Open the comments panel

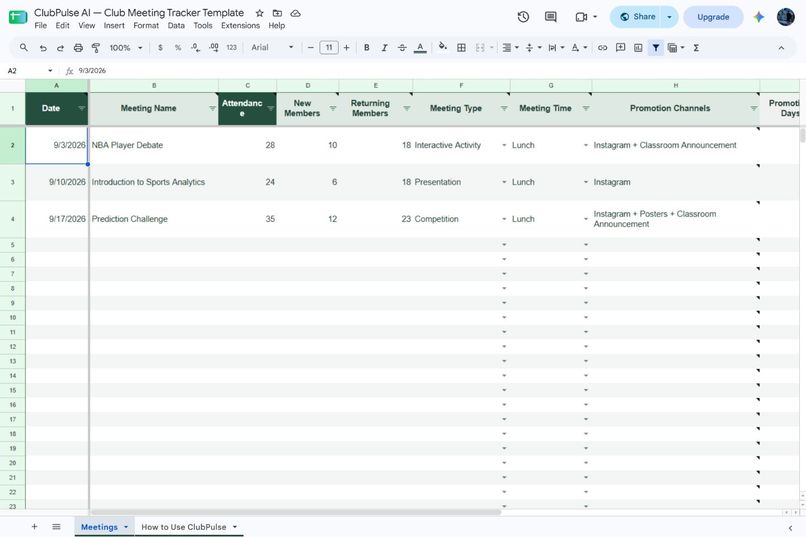551,17
